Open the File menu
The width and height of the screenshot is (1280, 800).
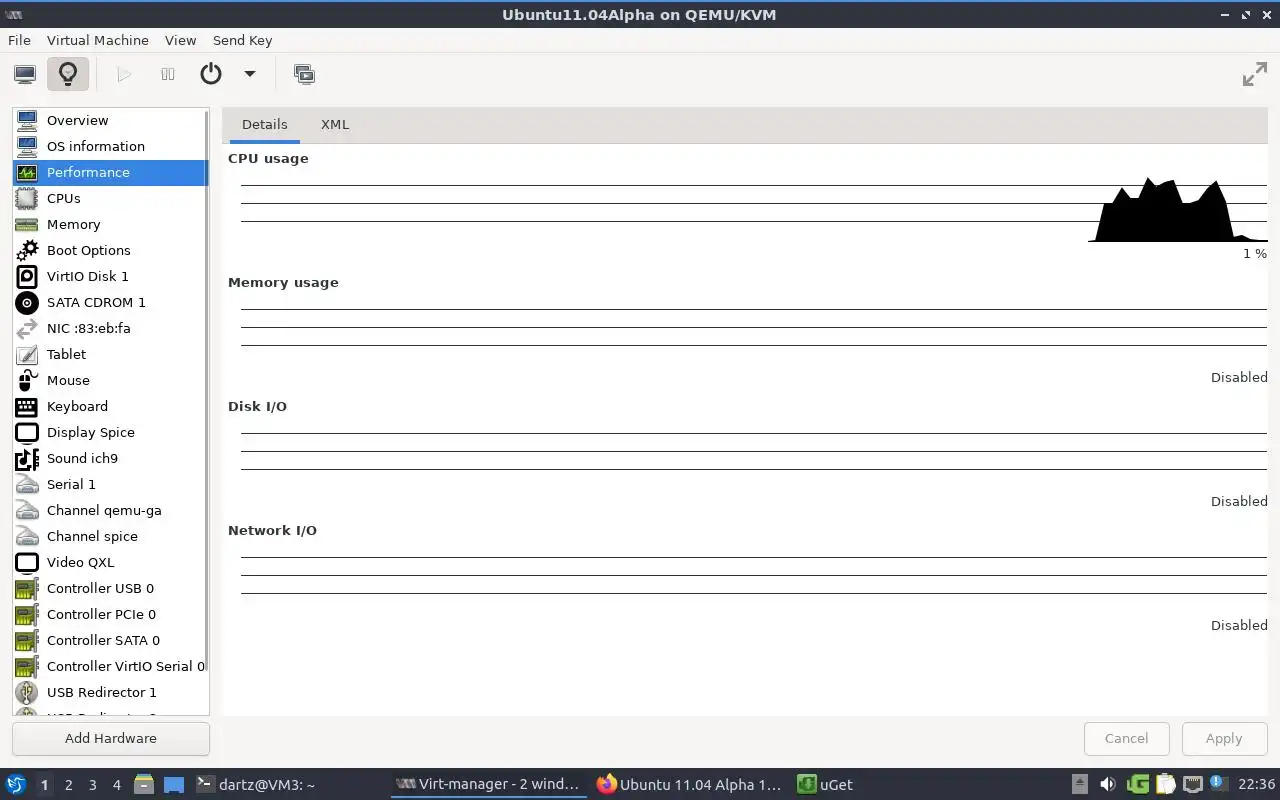(x=19, y=40)
